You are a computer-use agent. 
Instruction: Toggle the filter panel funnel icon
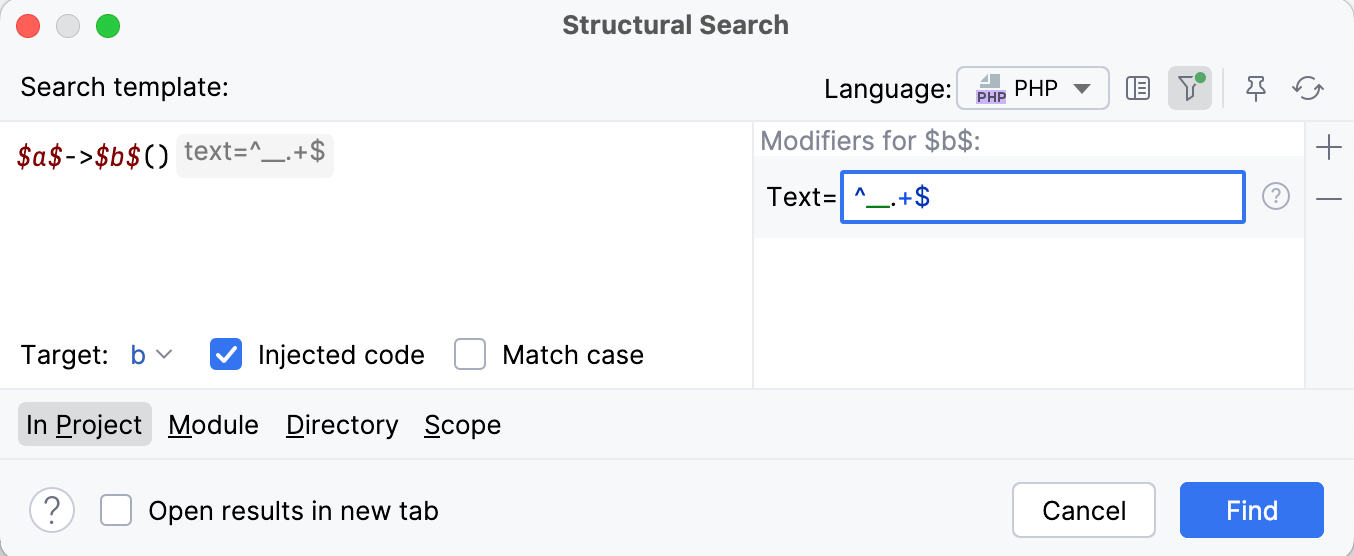pyautogui.click(x=1189, y=89)
